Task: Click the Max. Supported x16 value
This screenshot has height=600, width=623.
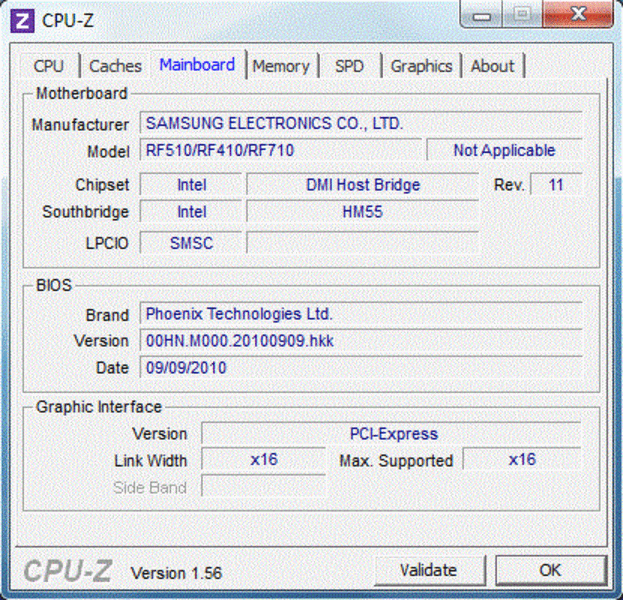Action: coord(522,460)
